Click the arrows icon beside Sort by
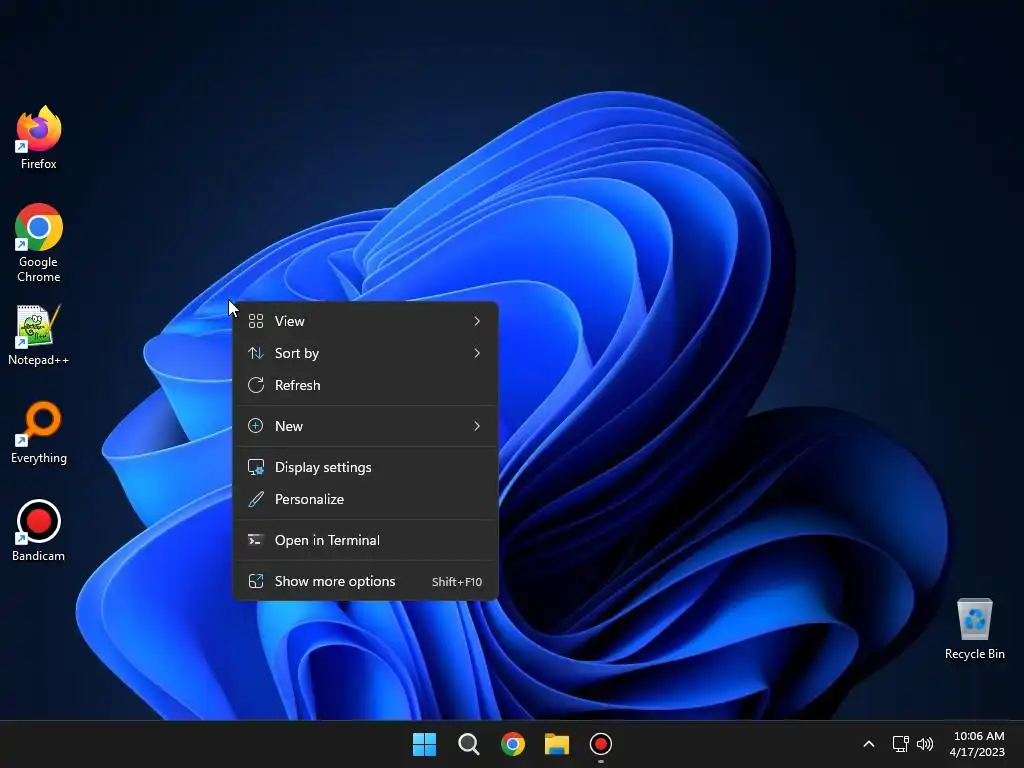The width and height of the screenshot is (1024, 768). (x=256, y=353)
